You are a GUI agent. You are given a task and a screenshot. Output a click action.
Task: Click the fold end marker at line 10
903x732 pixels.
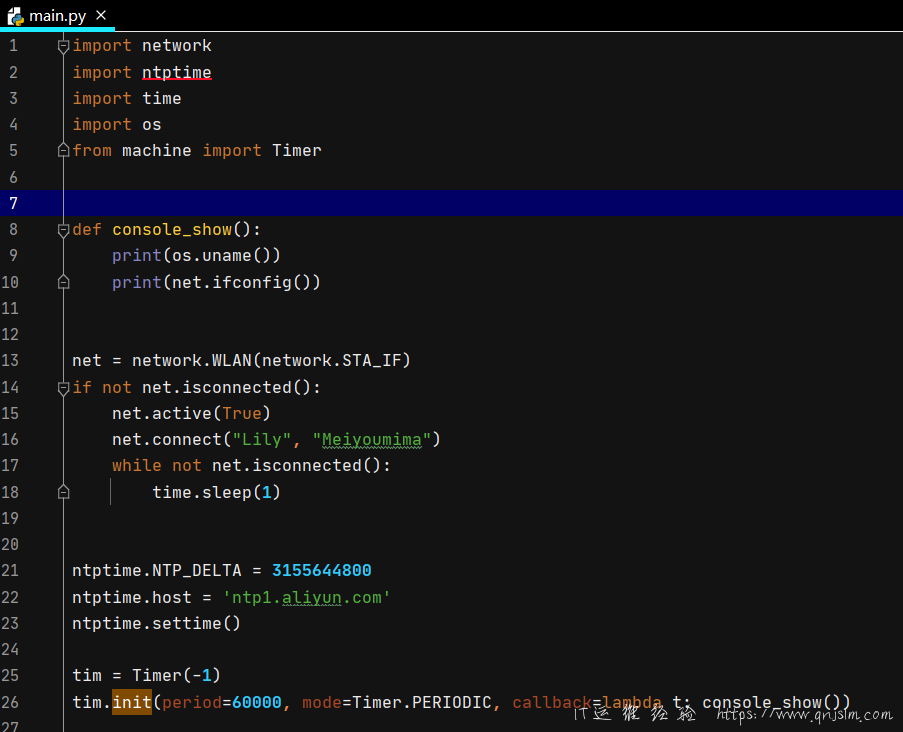[x=63, y=282]
